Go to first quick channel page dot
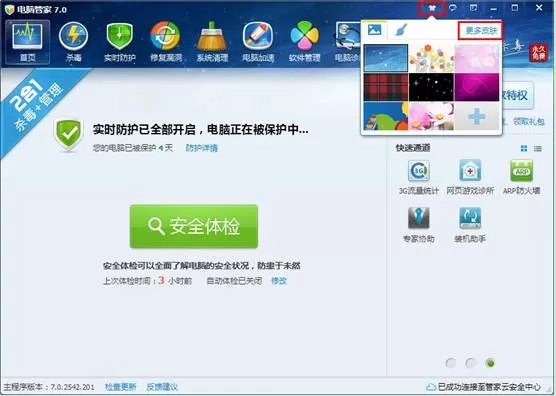This screenshot has width=556, height=396. (x=451, y=363)
